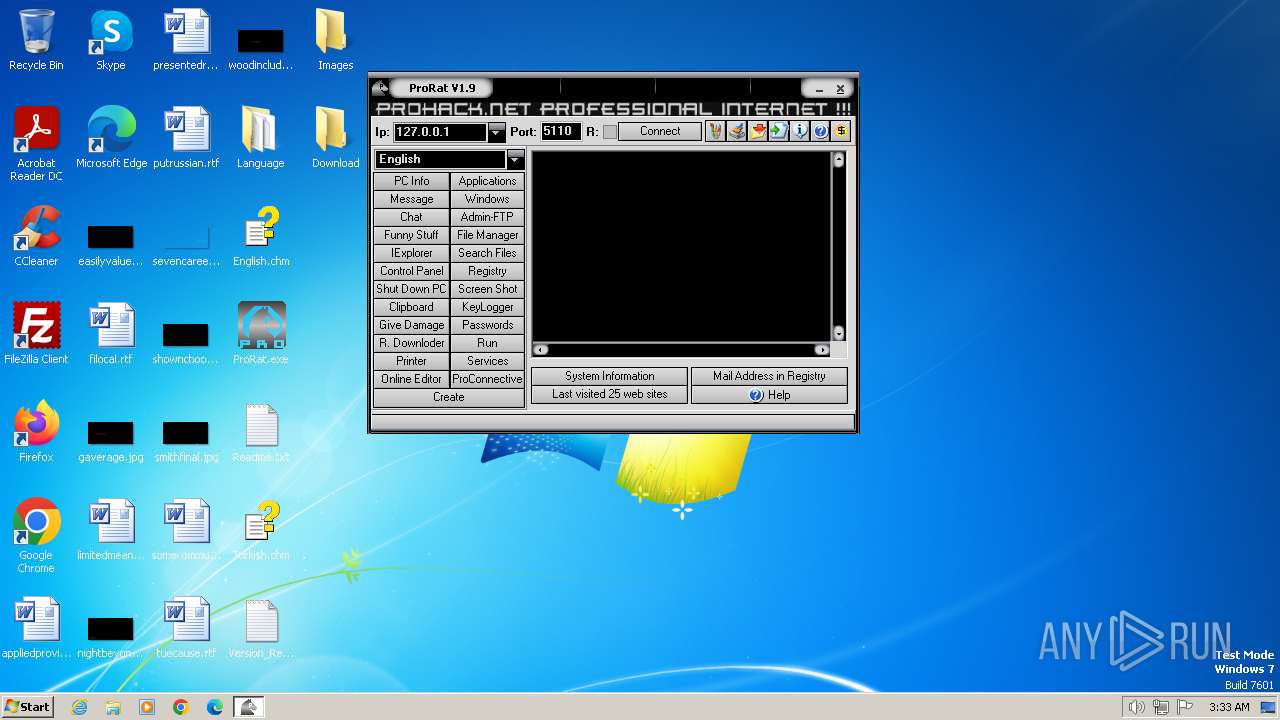1280x720 pixels.
Task: Click the ProRat horse logo in title bar
Action: [x=380, y=88]
